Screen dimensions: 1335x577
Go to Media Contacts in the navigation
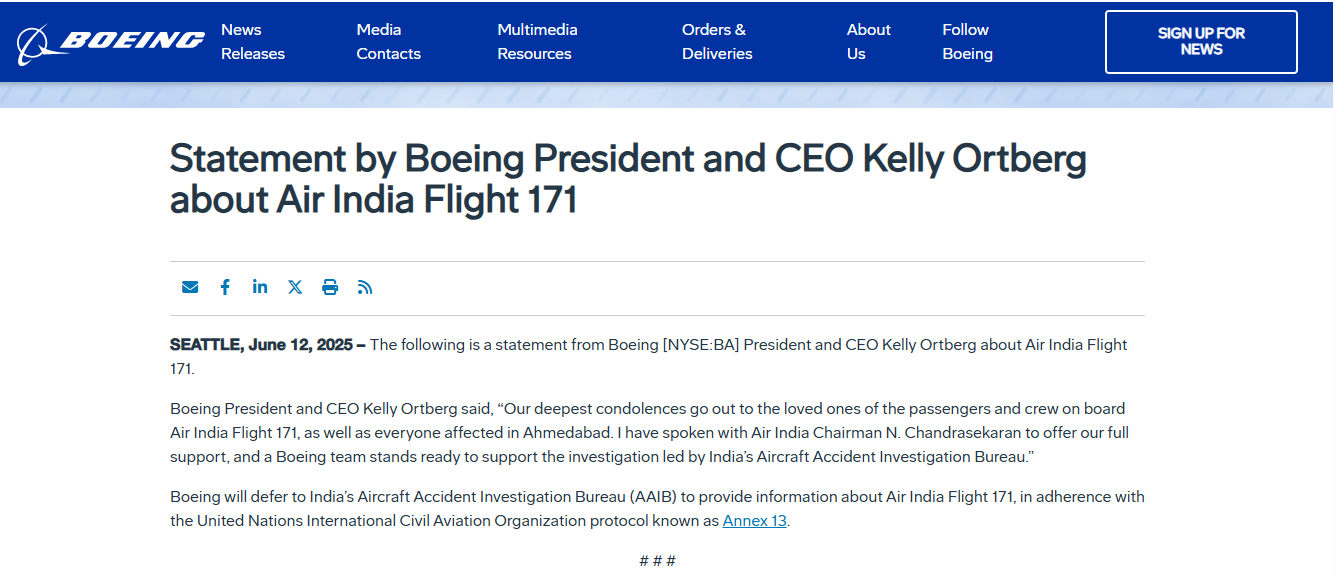[x=388, y=42]
